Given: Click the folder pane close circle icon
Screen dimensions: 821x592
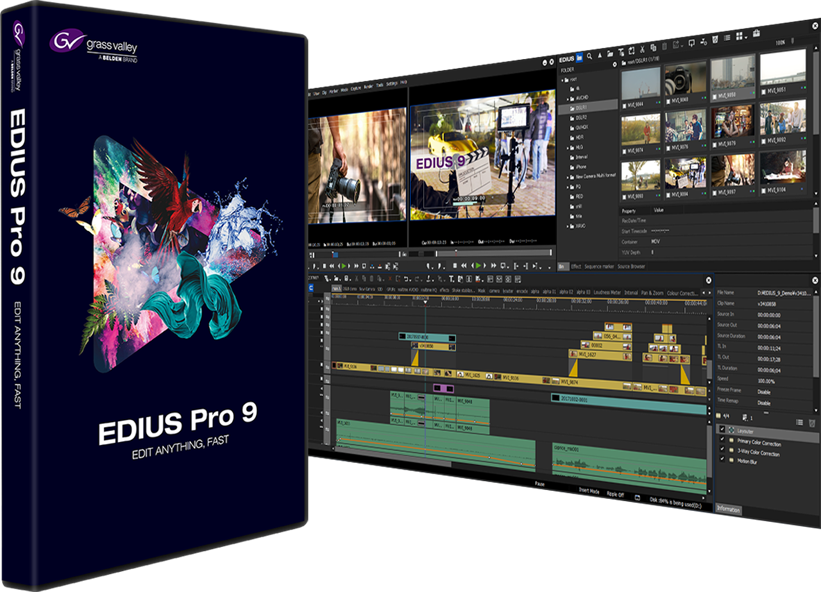Looking at the screenshot, I should (x=615, y=64).
